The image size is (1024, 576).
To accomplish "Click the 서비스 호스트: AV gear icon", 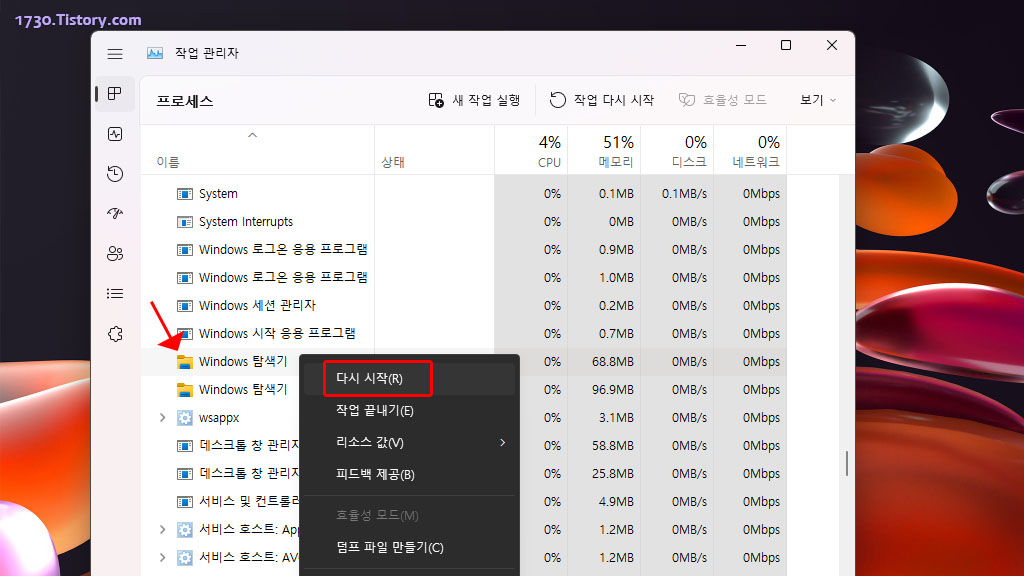I will [185, 558].
